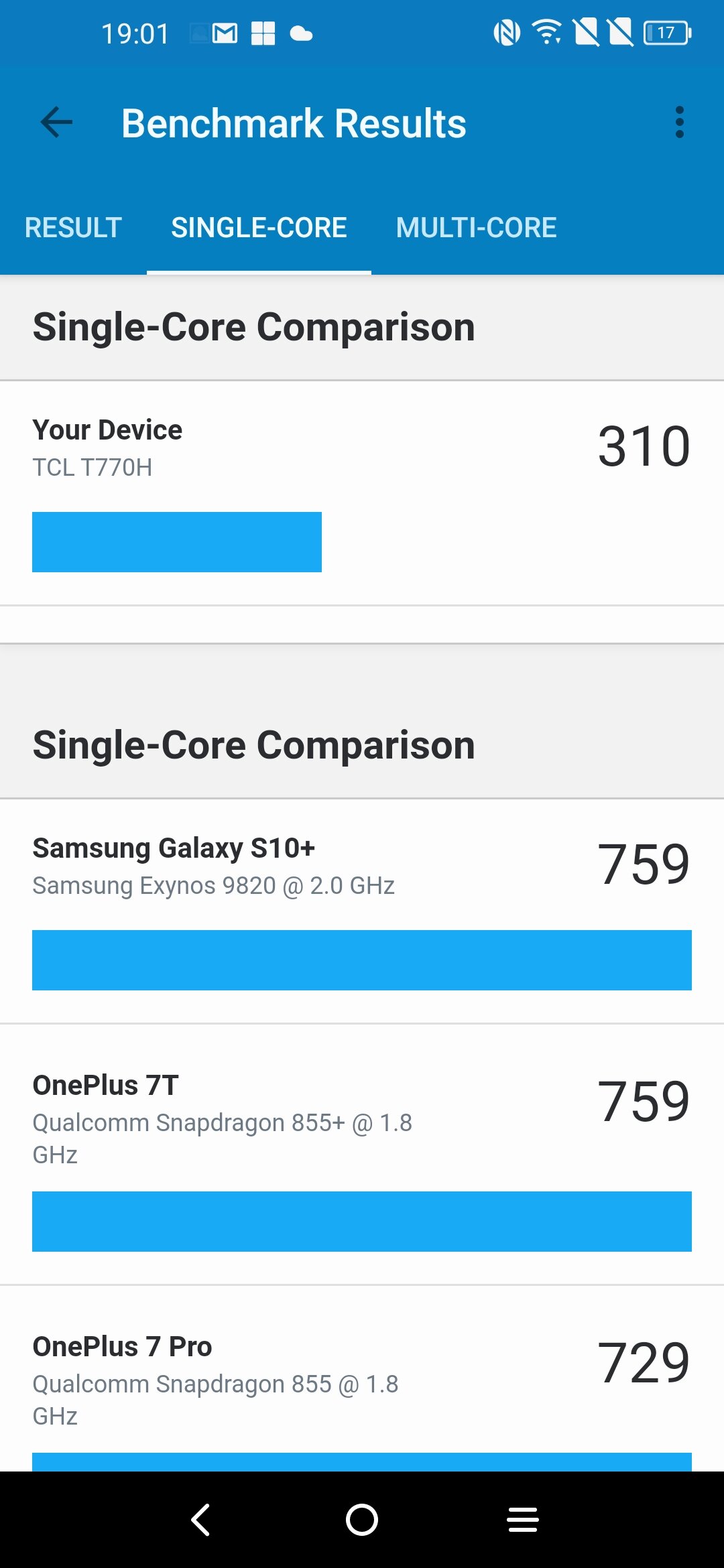This screenshot has width=724, height=1568.
Task: Tap the back arrow in header
Action: [56, 123]
